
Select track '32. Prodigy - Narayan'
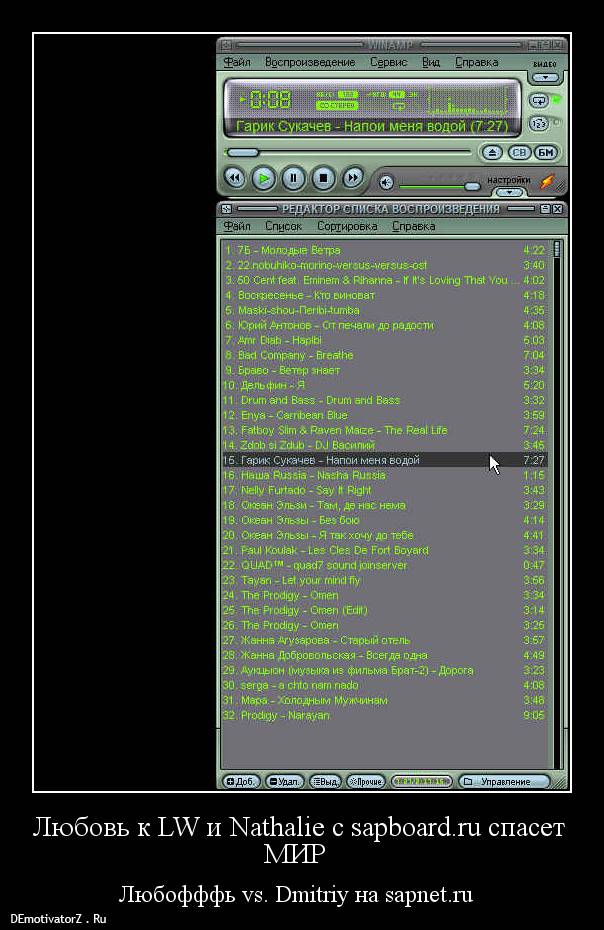pyautogui.click(x=384, y=715)
